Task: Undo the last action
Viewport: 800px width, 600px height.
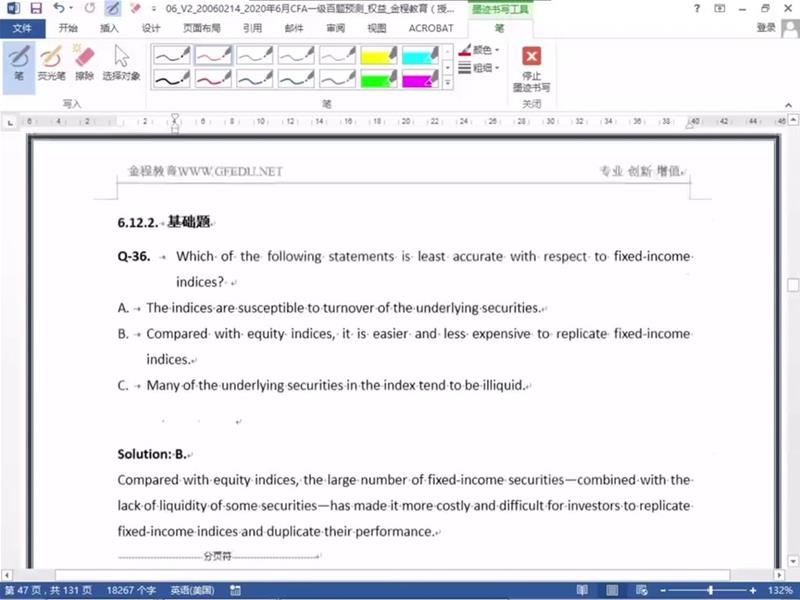Action: coord(59,8)
